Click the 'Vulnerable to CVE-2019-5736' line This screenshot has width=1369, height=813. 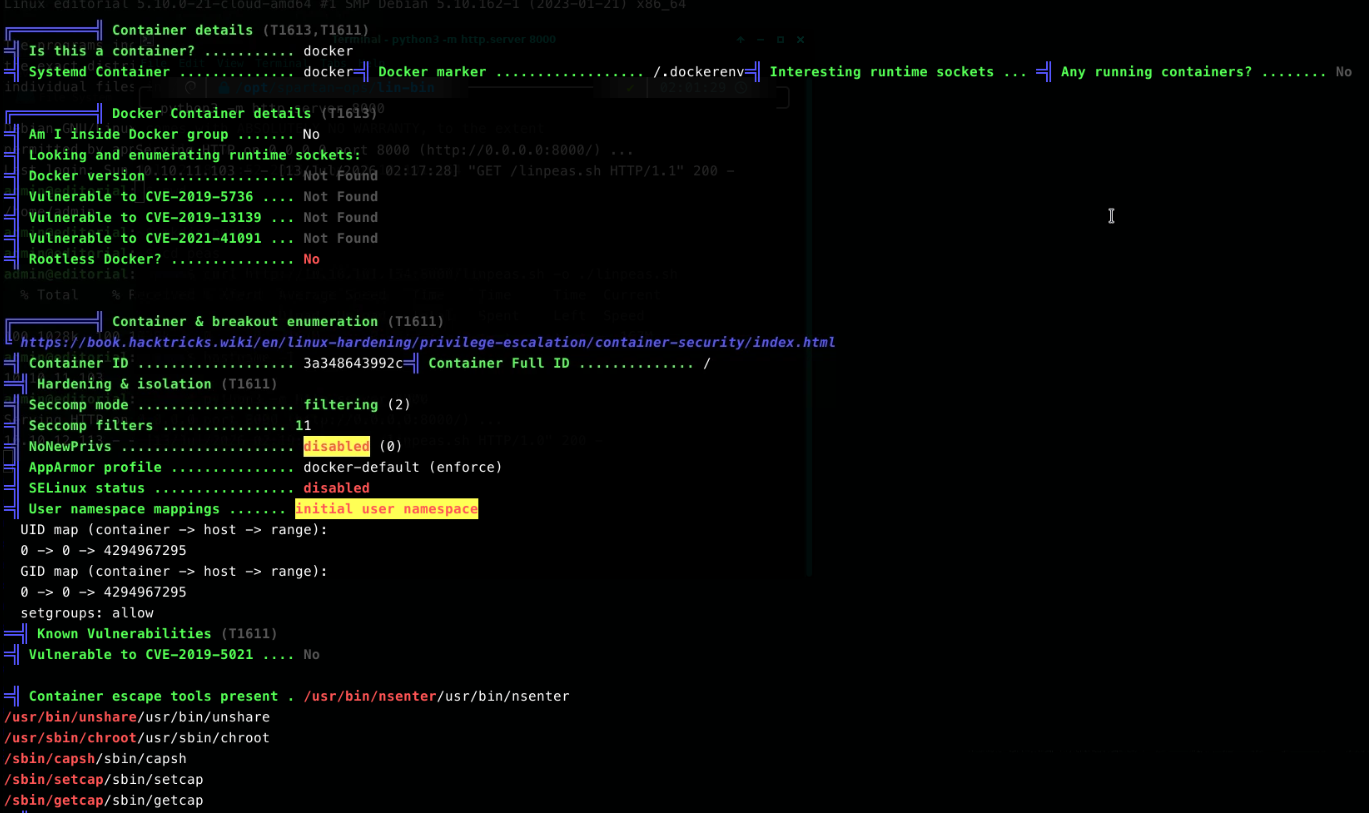coord(203,197)
